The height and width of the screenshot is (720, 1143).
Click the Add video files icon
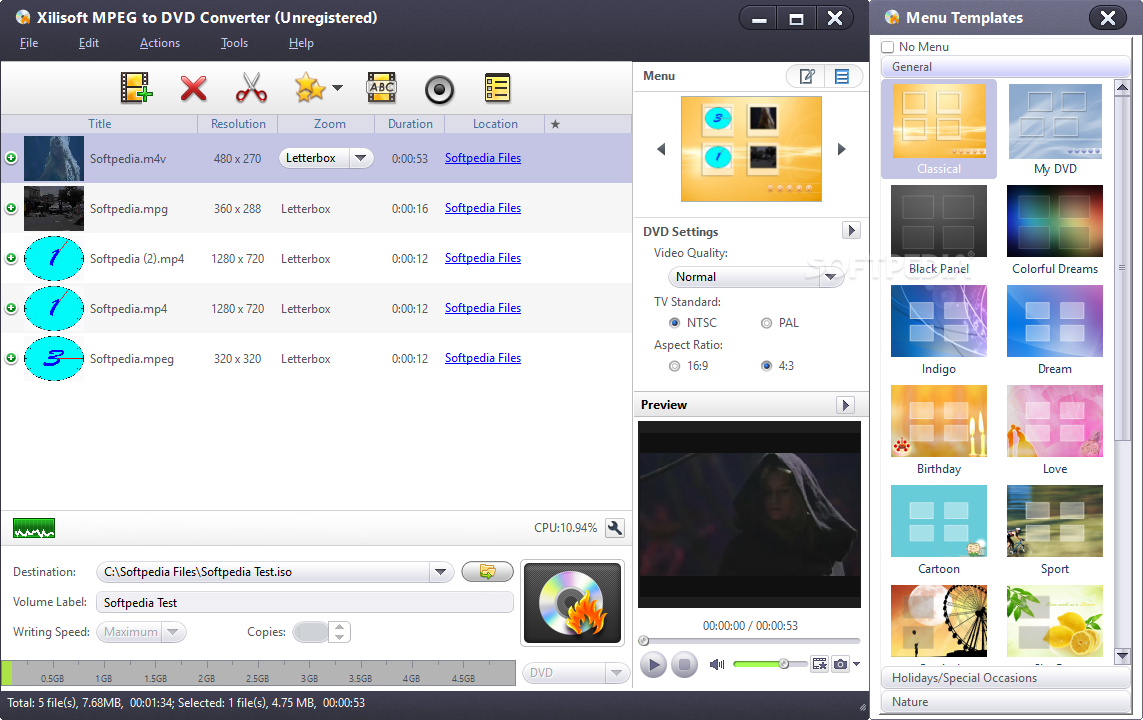(x=136, y=88)
